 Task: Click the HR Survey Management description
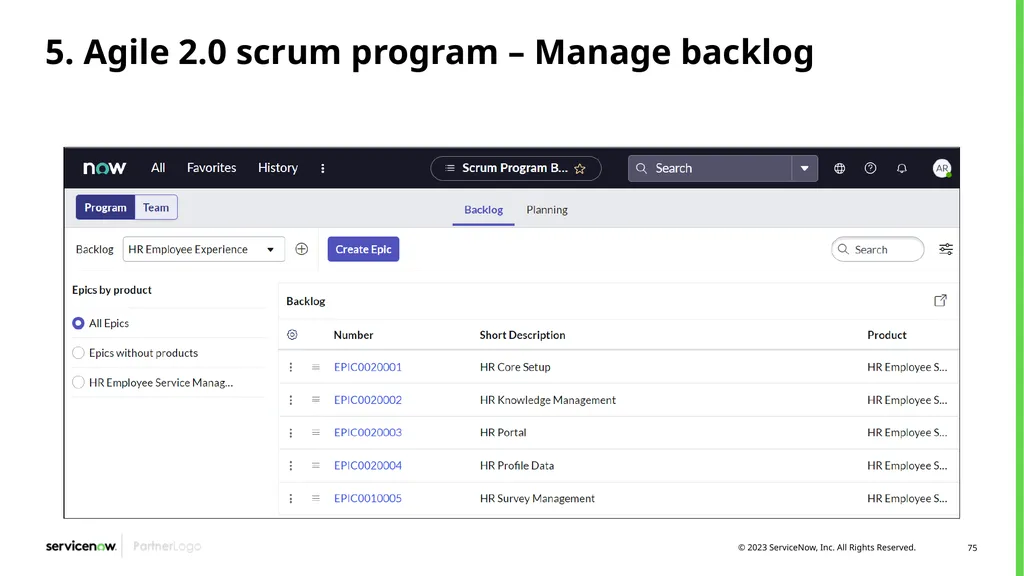pos(537,498)
